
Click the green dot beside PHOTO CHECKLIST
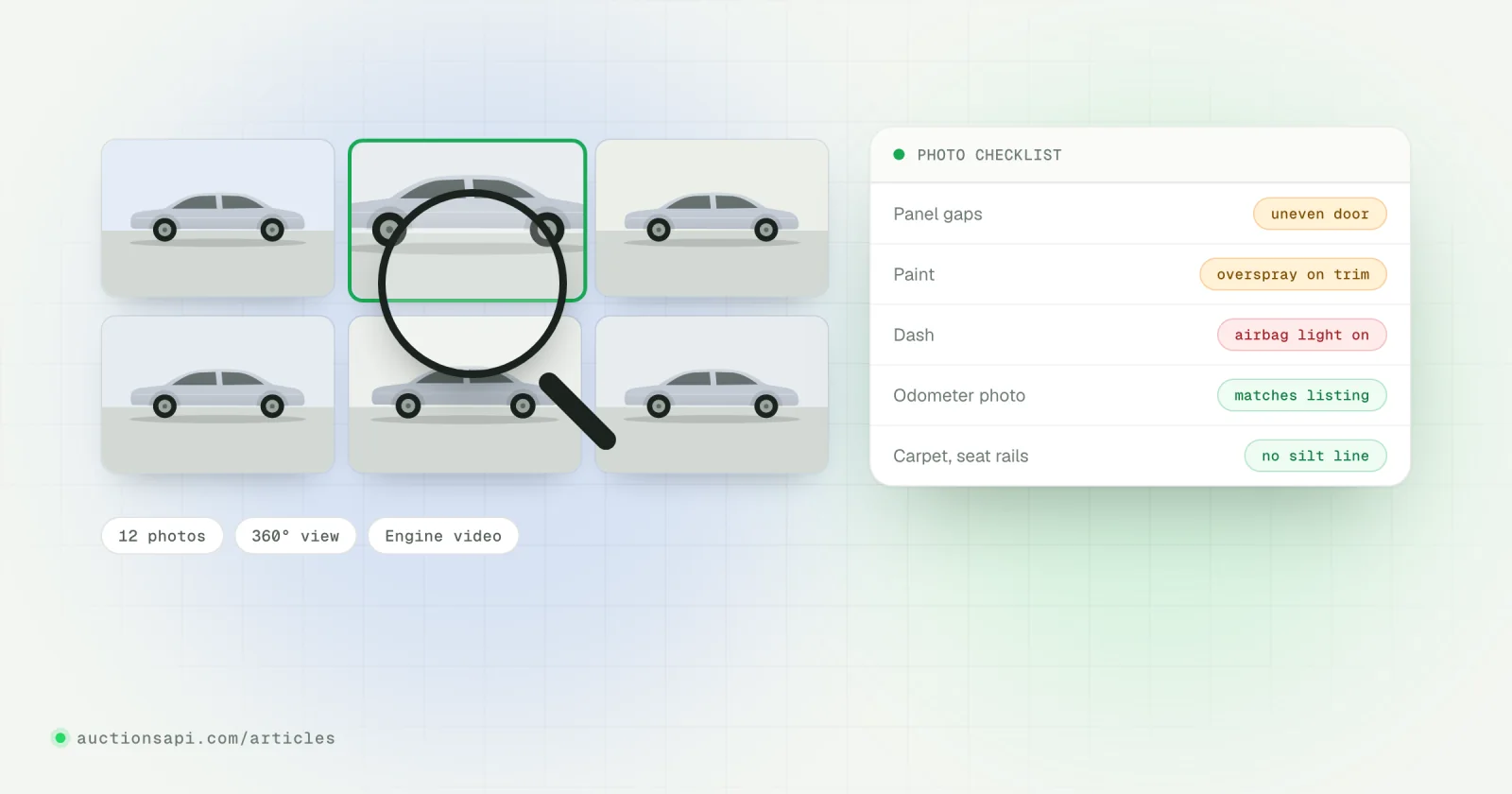click(899, 154)
